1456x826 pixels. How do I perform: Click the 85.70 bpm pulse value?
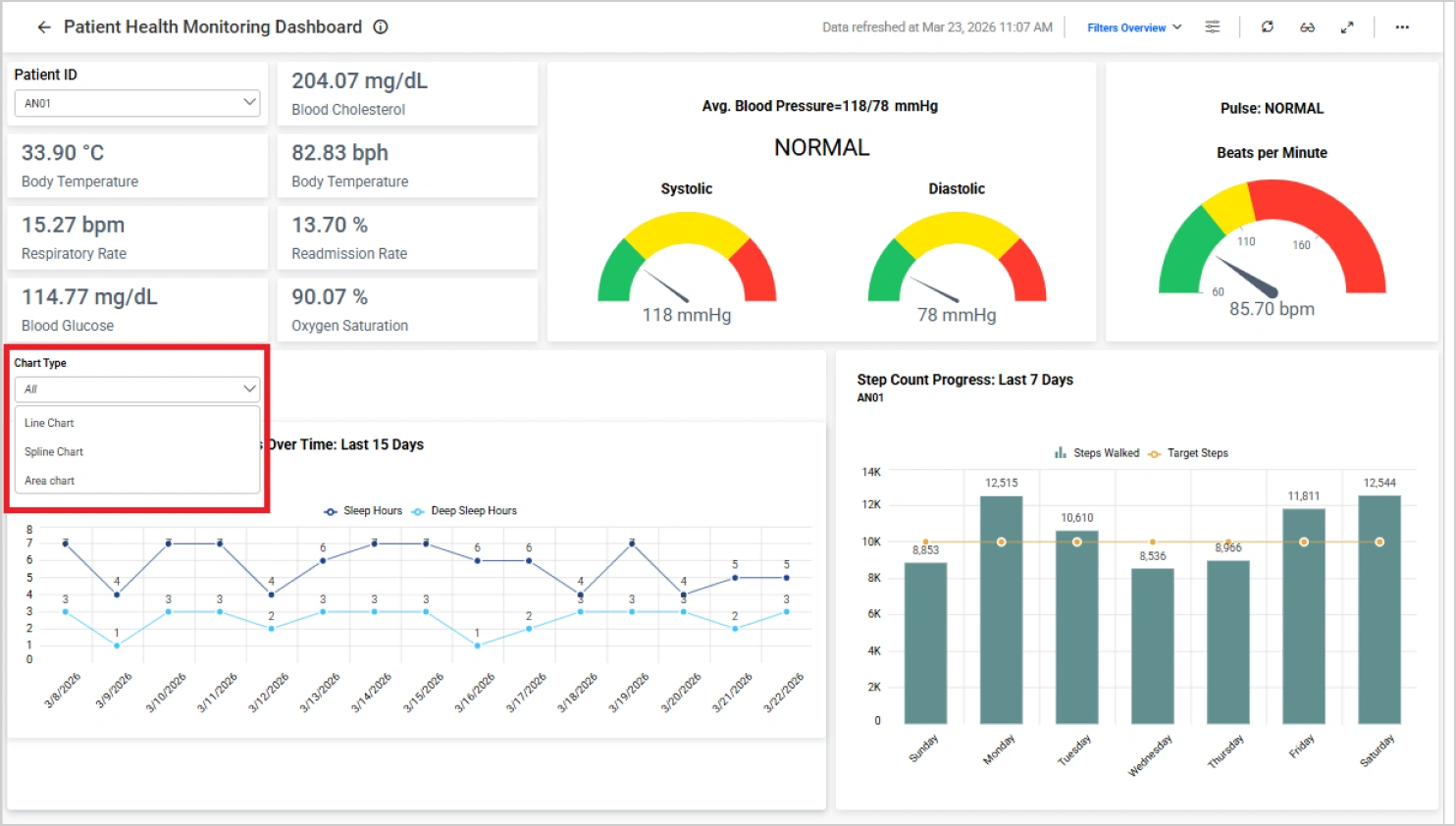coord(1272,309)
